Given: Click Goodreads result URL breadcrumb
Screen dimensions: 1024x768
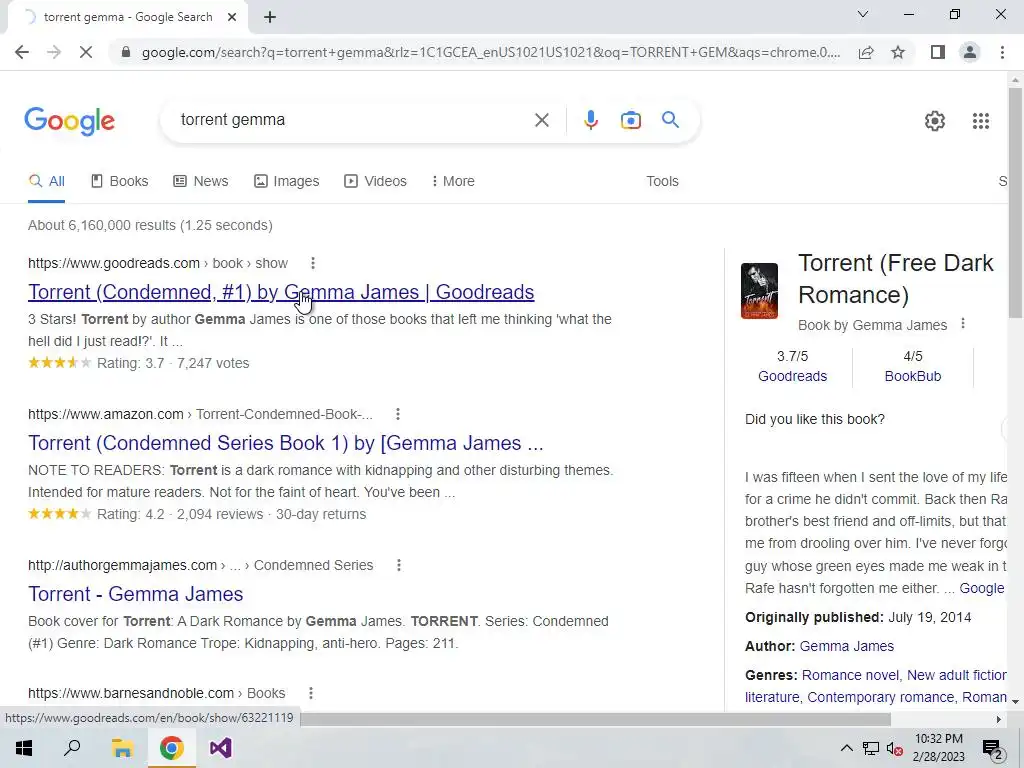Looking at the screenshot, I should point(157,263).
